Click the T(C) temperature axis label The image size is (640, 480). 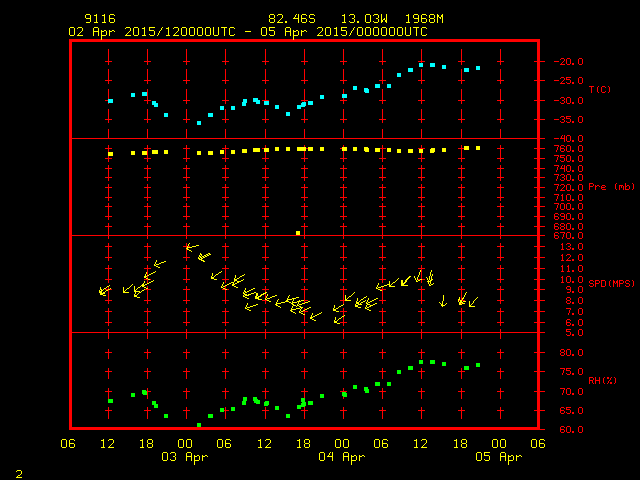[x=600, y=89]
